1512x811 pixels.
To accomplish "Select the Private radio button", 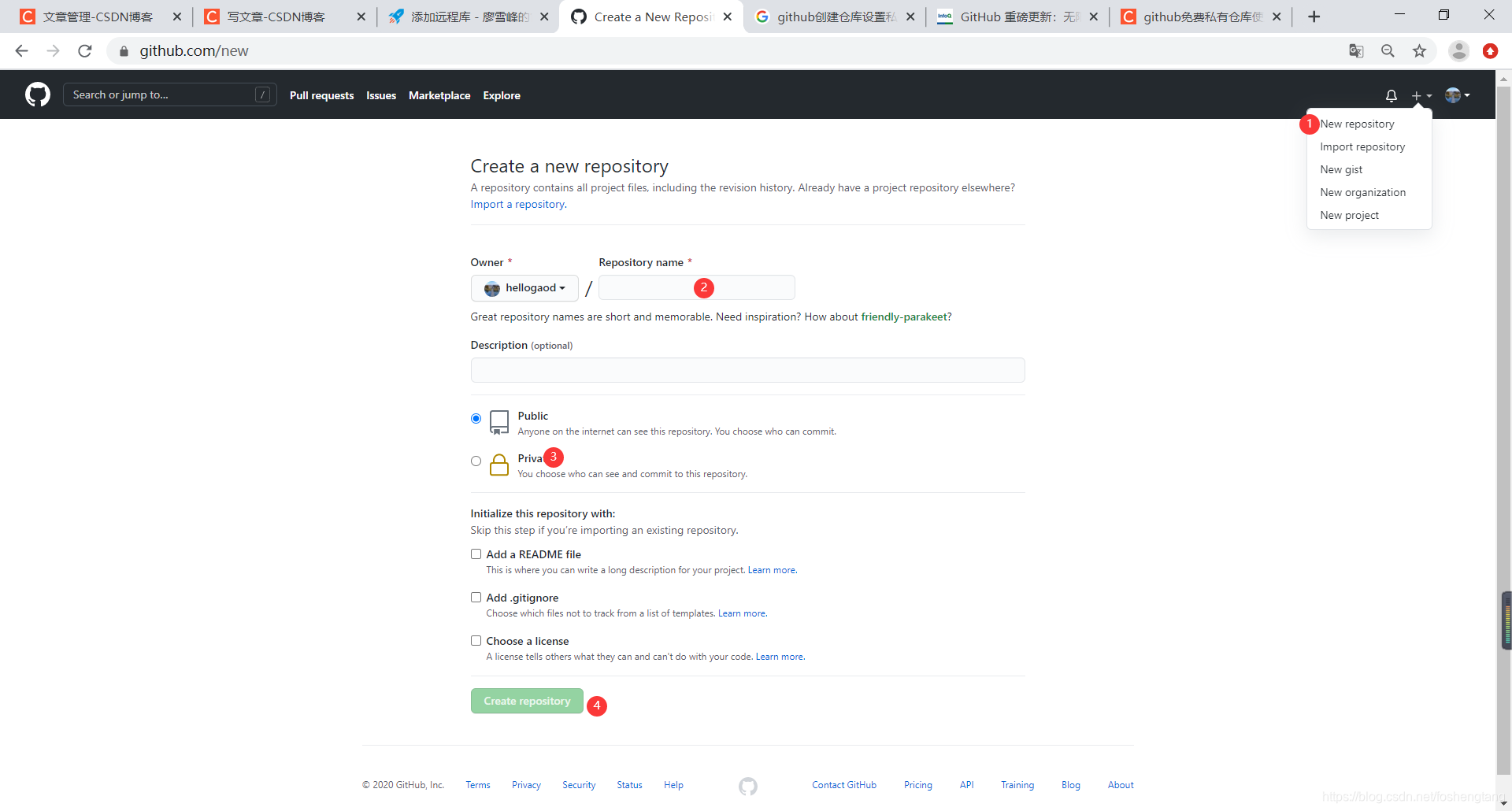I will [x=476, y=461].
